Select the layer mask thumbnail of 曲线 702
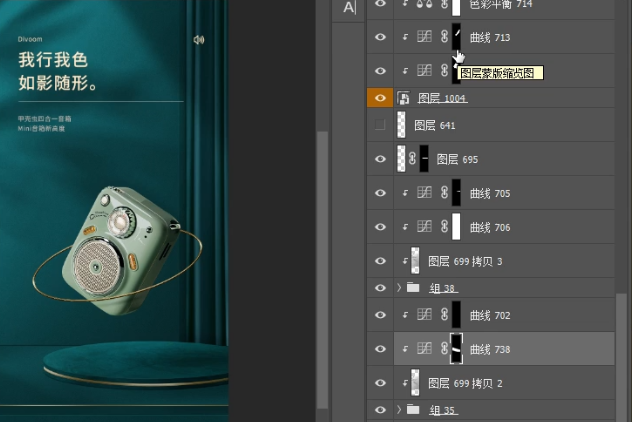This screenshot has width=632, height=422. pyautogui.click(x=456, y=315)
